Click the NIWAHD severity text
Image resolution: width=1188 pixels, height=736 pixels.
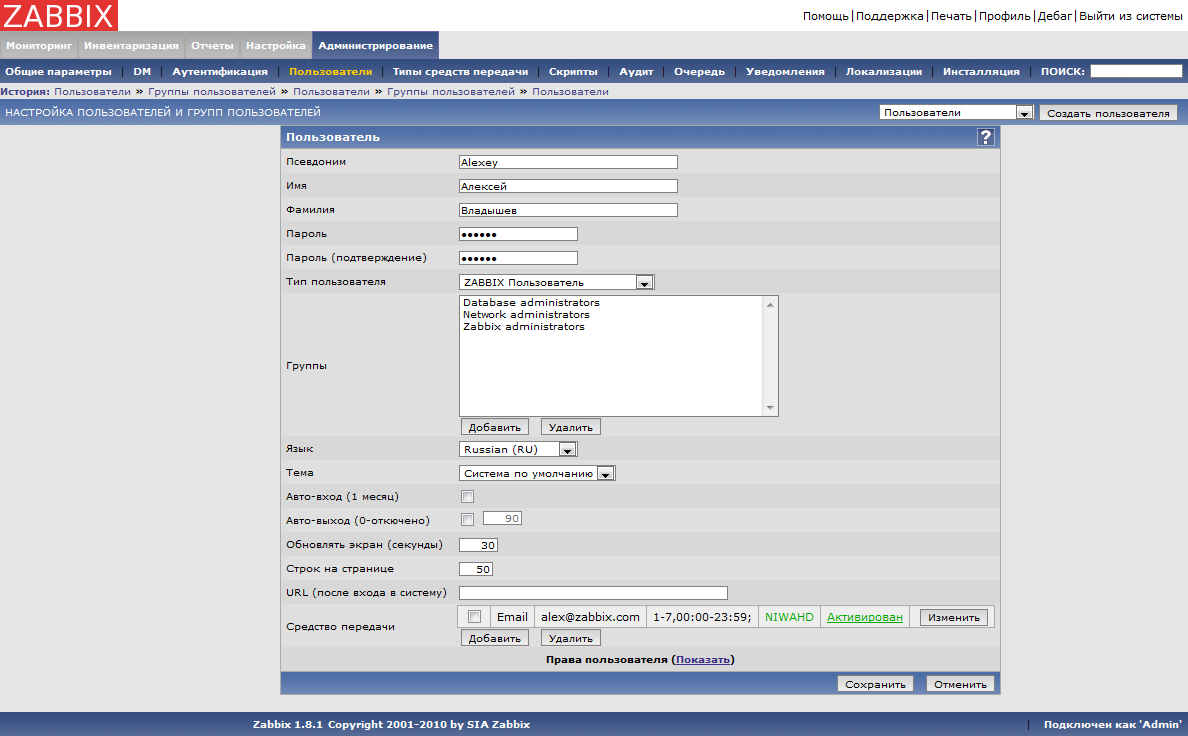pyautogui.click(x=789, y=617)
